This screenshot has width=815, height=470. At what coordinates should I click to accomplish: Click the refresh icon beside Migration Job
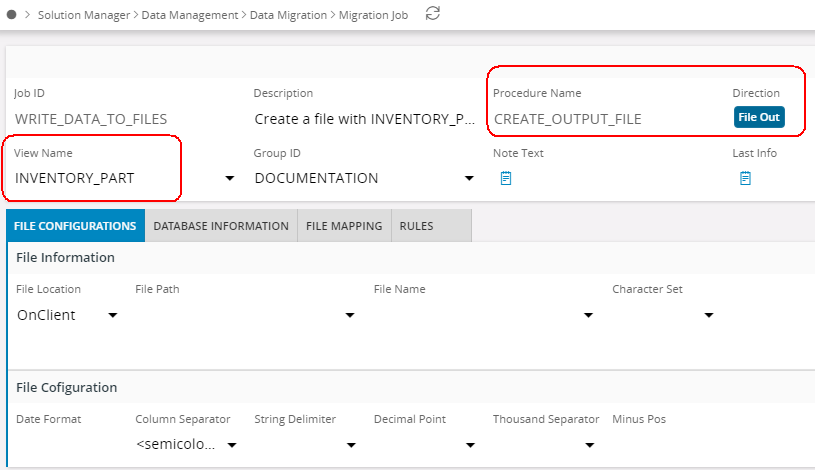click(432, 14)
